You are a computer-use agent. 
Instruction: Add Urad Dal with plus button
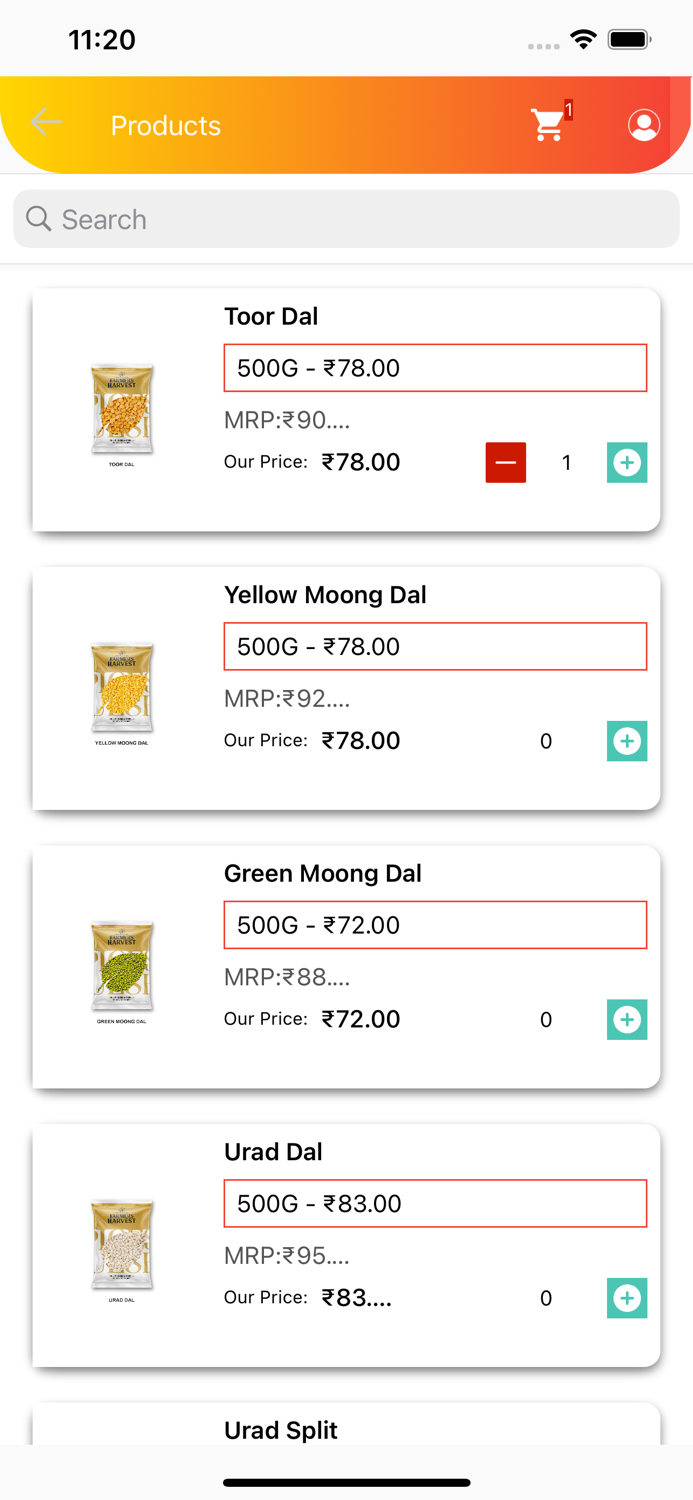(x=627, y=1298)
